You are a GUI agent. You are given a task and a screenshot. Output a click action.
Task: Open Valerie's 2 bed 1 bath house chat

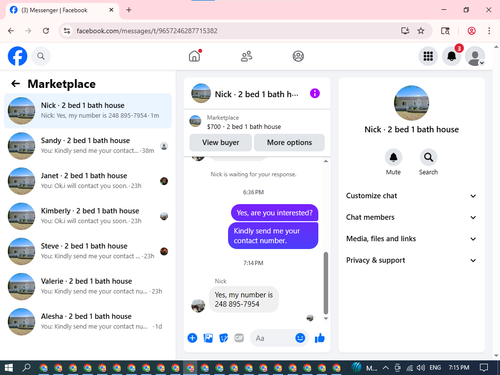[88, 286]
